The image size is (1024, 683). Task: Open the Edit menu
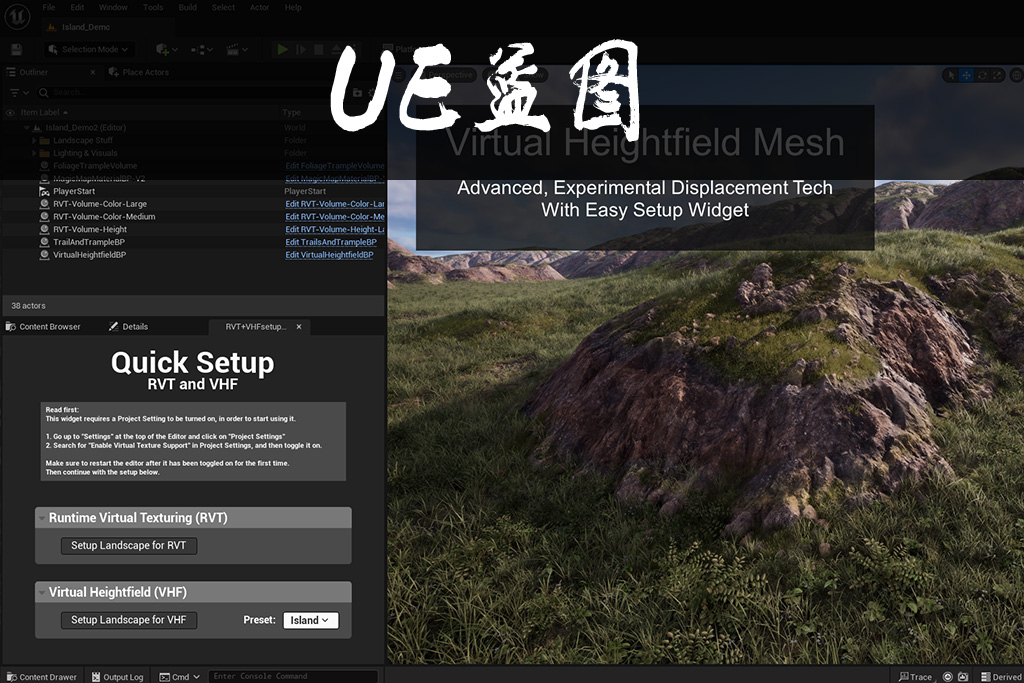coord(77,7)
